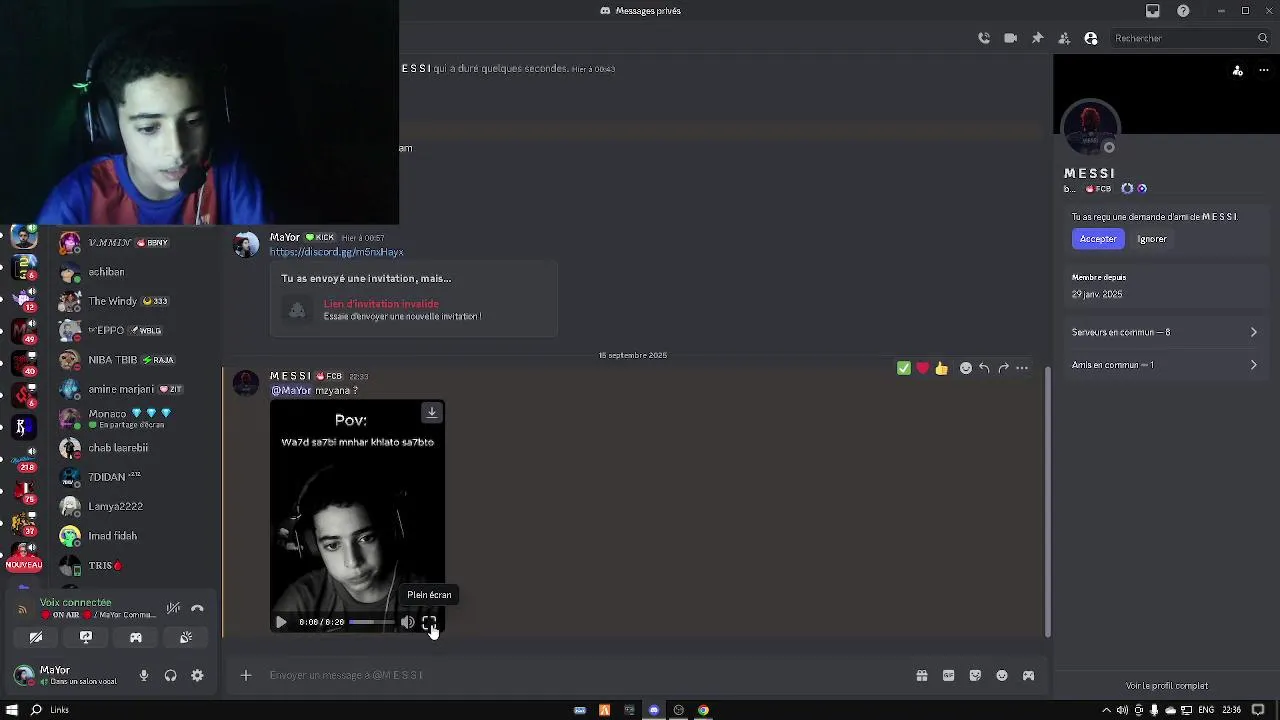Viewport: 1280px width, 720px height.
Task: Toggle headphone deafen in user panel
Action: [170, 676]
